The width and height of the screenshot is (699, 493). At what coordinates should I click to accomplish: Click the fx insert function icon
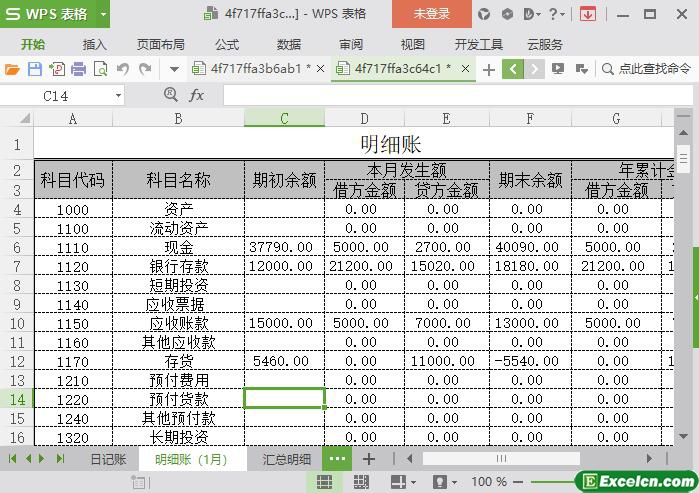pyautogui.click(x=197, y=94)
